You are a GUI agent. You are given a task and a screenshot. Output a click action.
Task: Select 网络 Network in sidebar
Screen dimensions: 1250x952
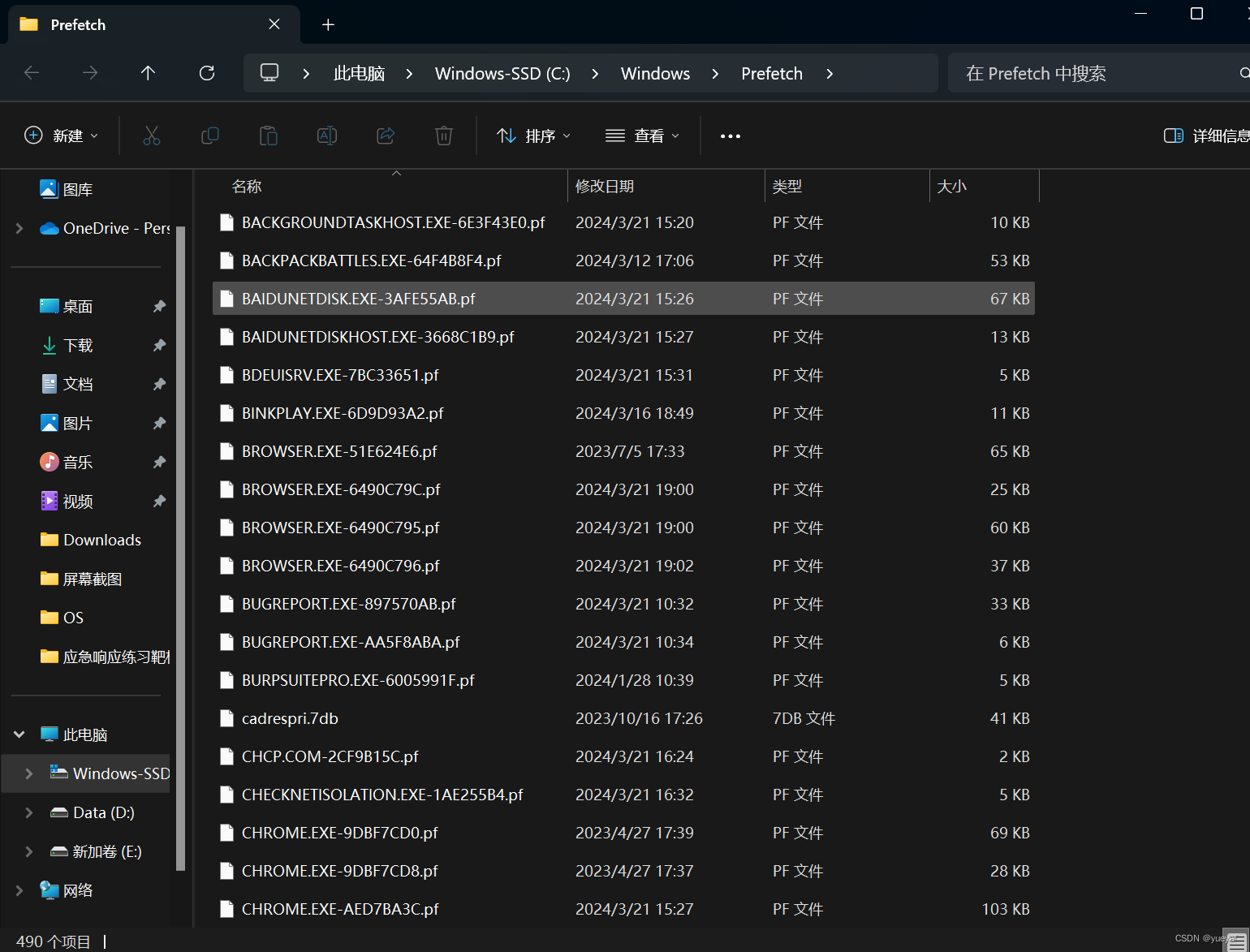67,890
